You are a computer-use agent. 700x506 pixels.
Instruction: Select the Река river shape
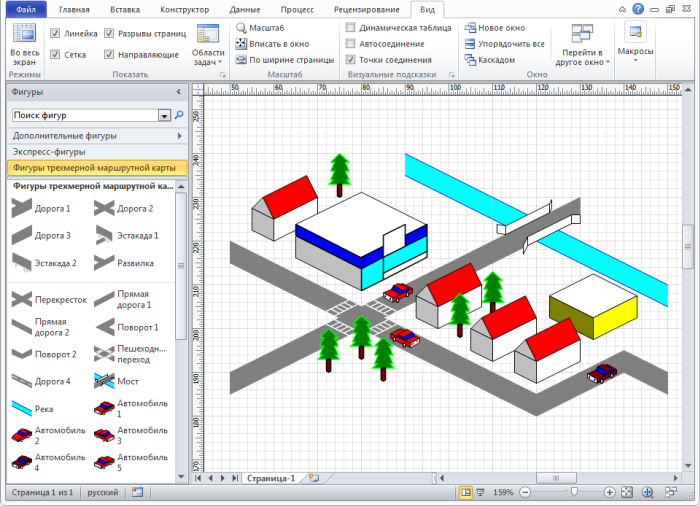[23, 408]
